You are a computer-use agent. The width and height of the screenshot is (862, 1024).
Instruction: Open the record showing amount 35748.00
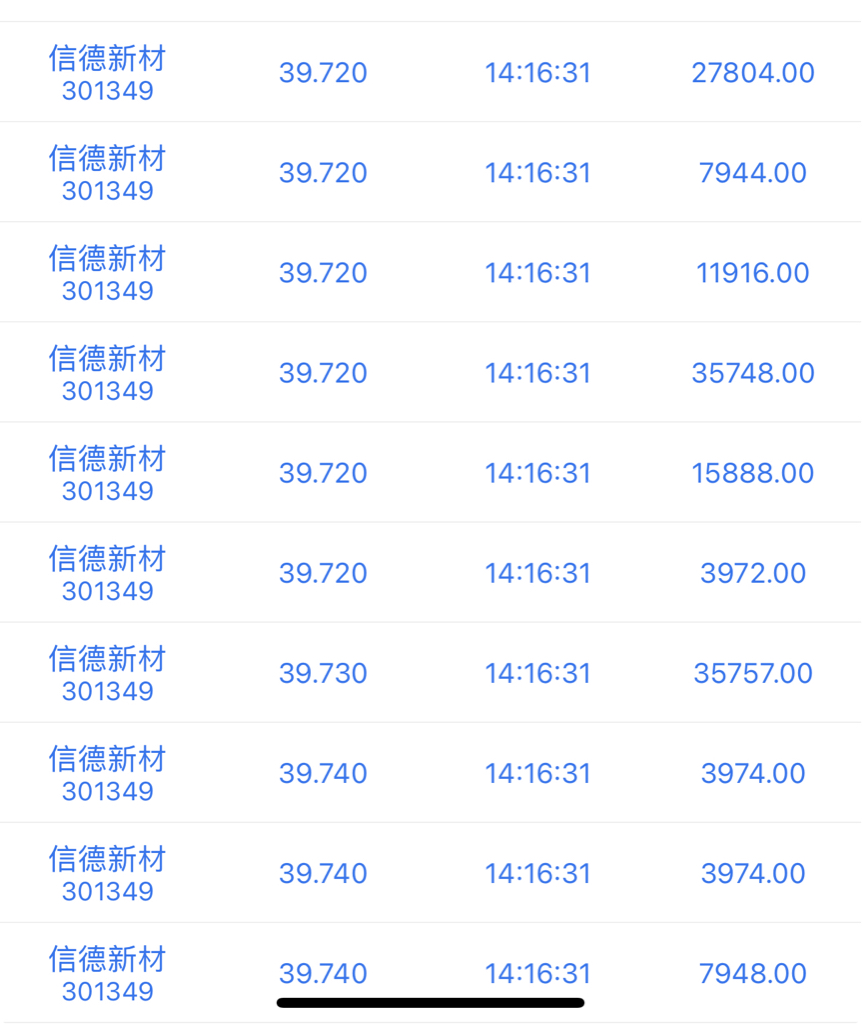pos(431,372)
